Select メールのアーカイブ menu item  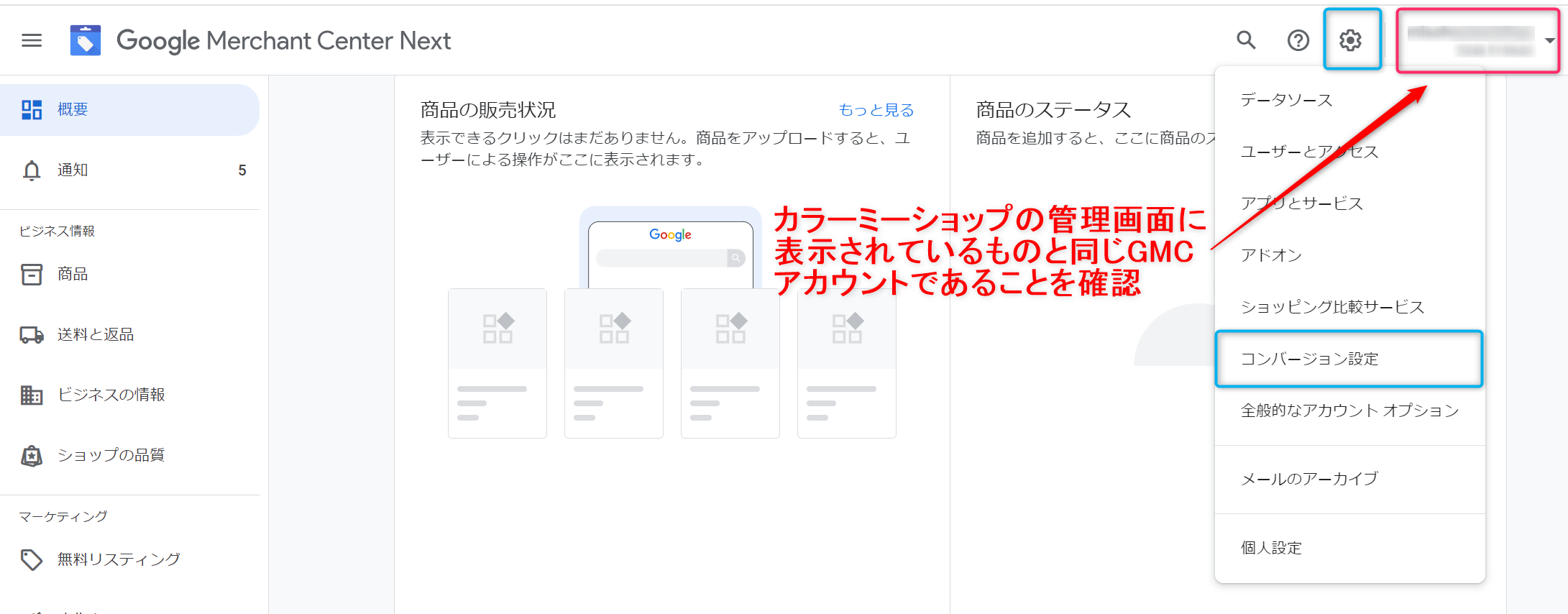[x=1309, y=479]
